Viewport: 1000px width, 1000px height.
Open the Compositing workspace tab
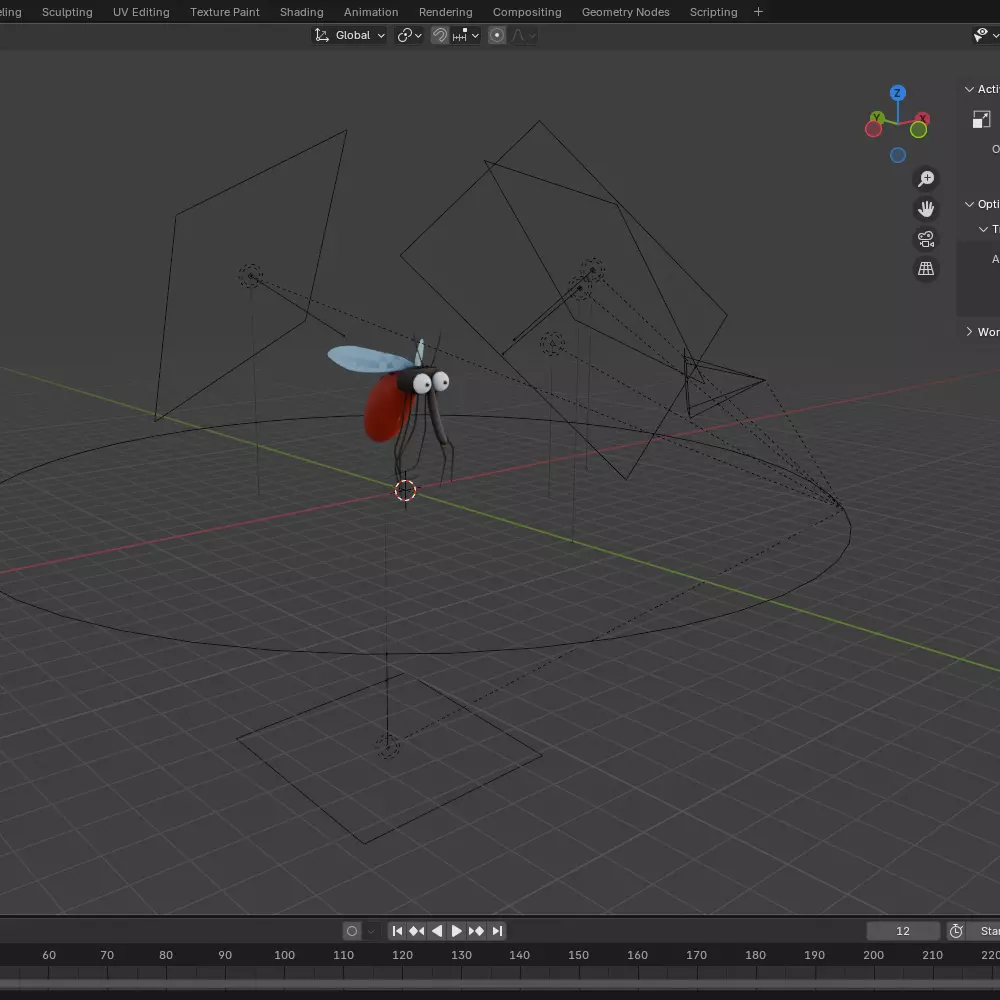[x=527, y=12]
